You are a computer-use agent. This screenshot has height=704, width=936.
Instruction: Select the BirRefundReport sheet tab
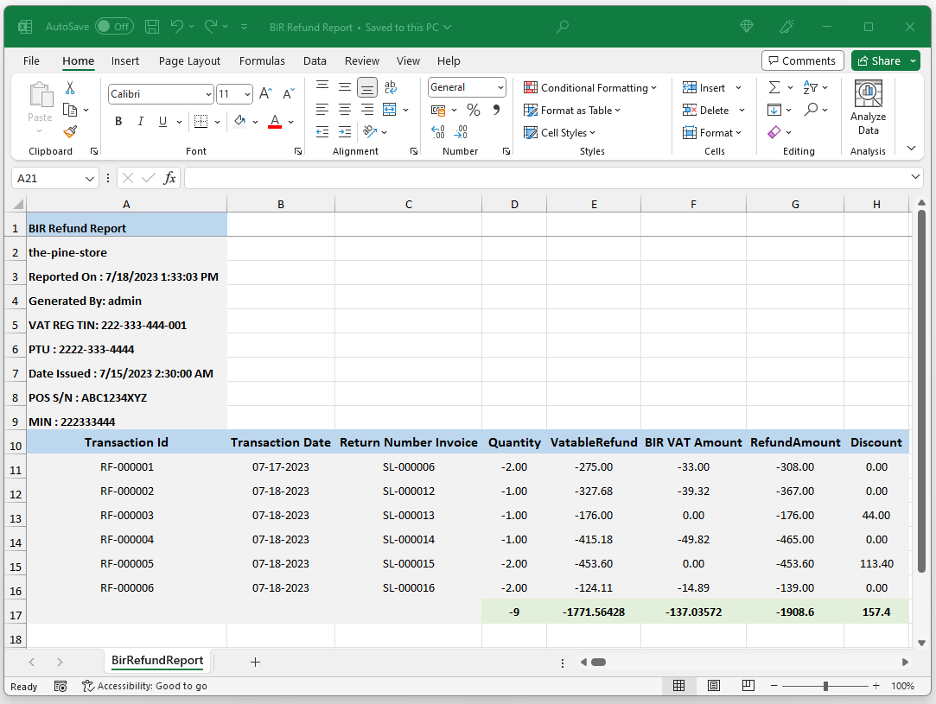[x=157, y=661]
